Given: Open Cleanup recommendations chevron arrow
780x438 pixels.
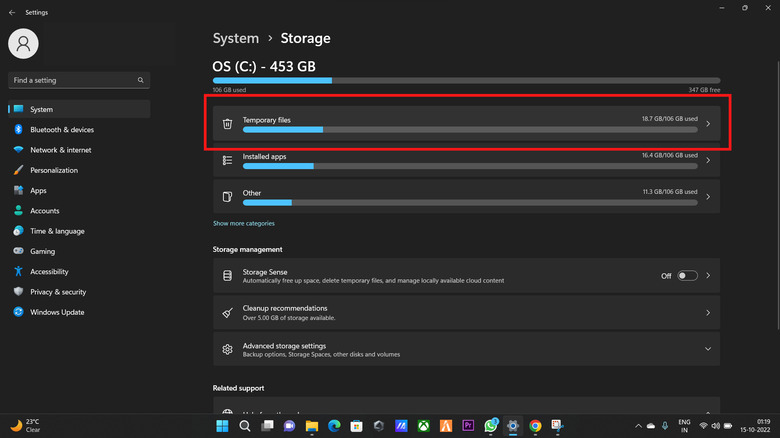Looking at the screenshot, I should [708, 313].
